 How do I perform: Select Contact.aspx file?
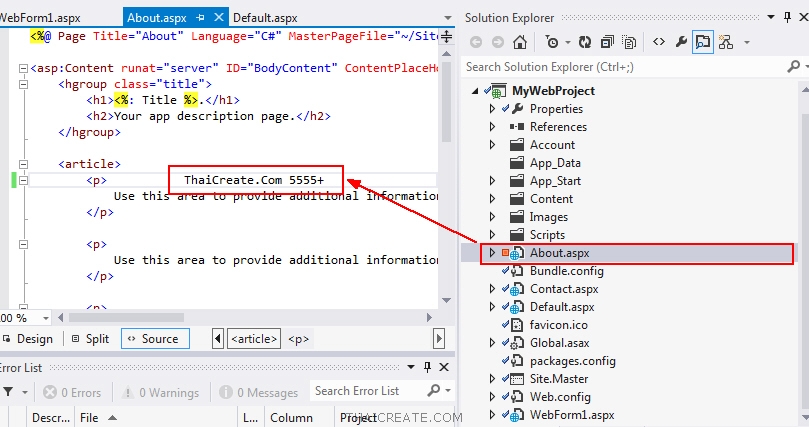coord(564,289)
